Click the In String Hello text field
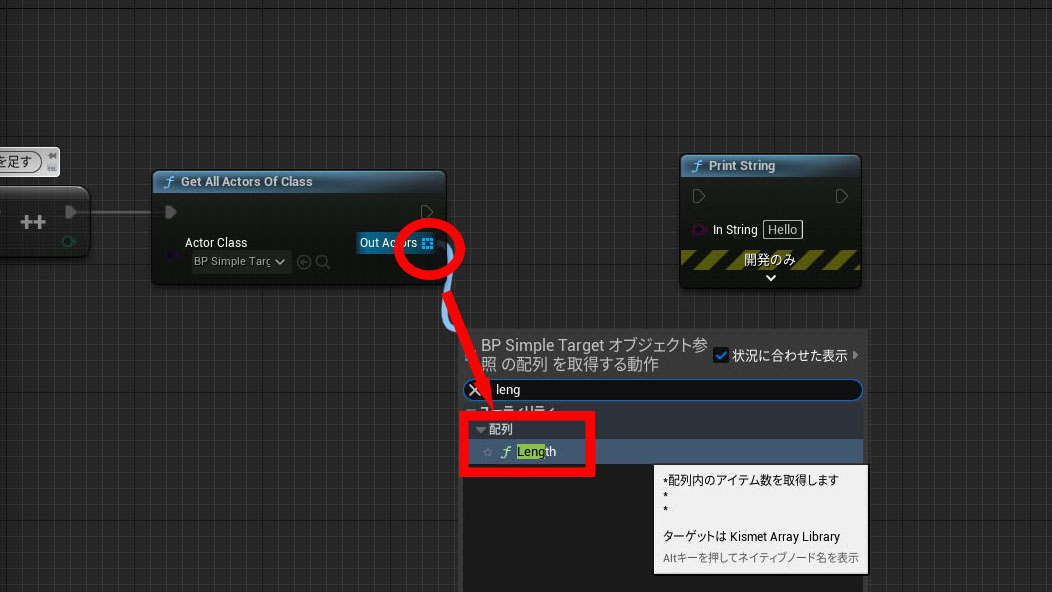 782,230
